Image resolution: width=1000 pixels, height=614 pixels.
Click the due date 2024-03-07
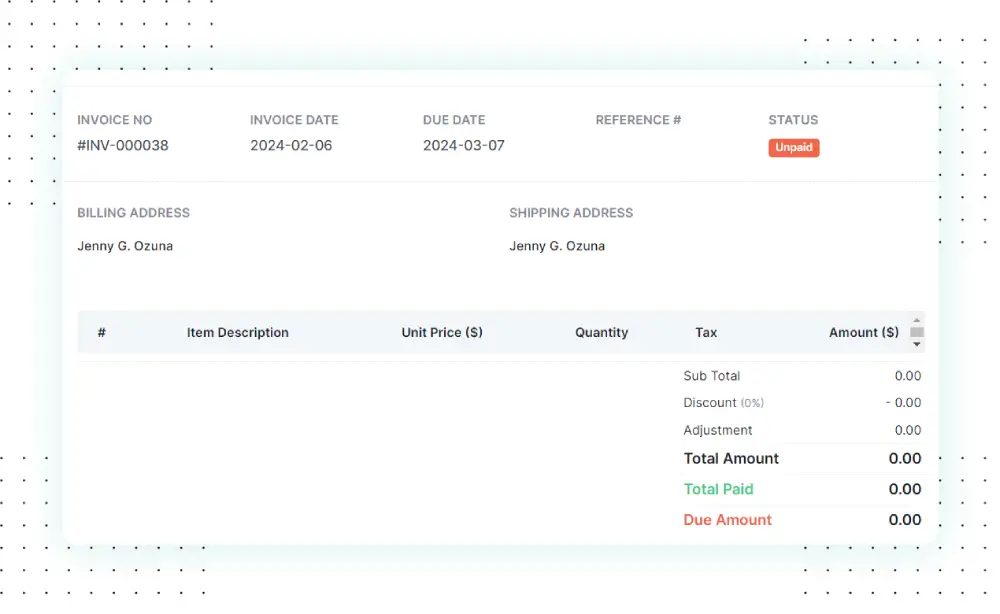pyautogui.click(x=463, y=145)
